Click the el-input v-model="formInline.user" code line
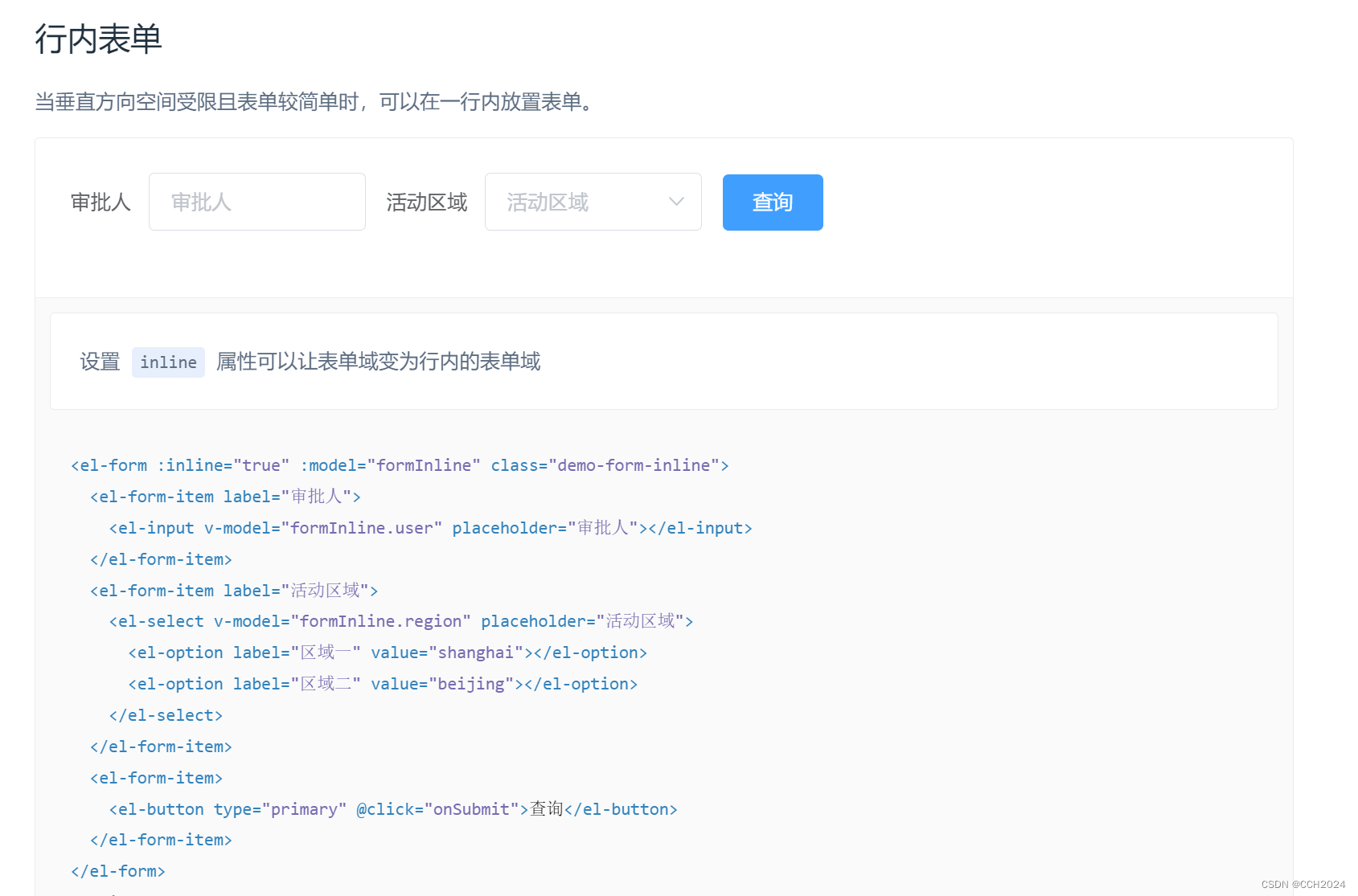1358x896 pixels. click(431, 528)
